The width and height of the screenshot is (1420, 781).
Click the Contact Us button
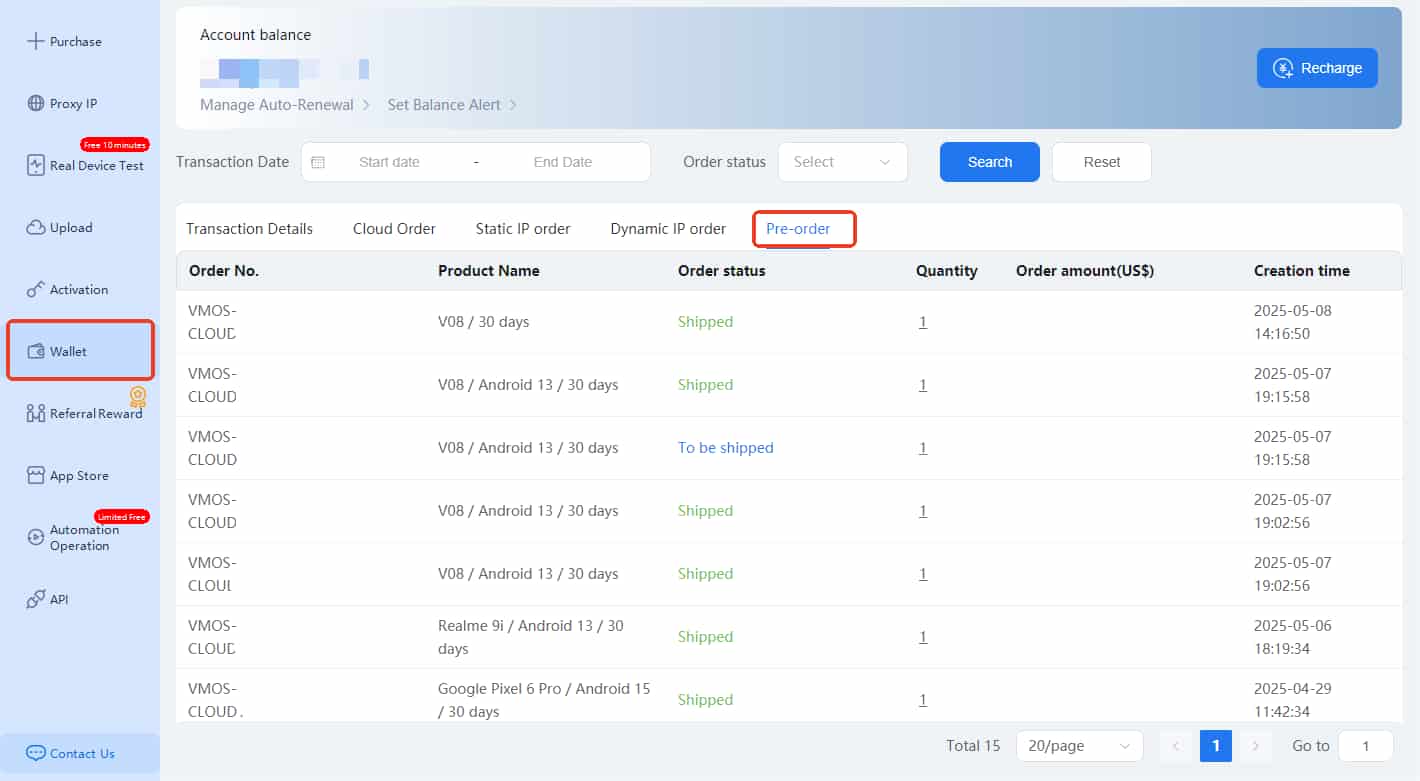point(80,753)
